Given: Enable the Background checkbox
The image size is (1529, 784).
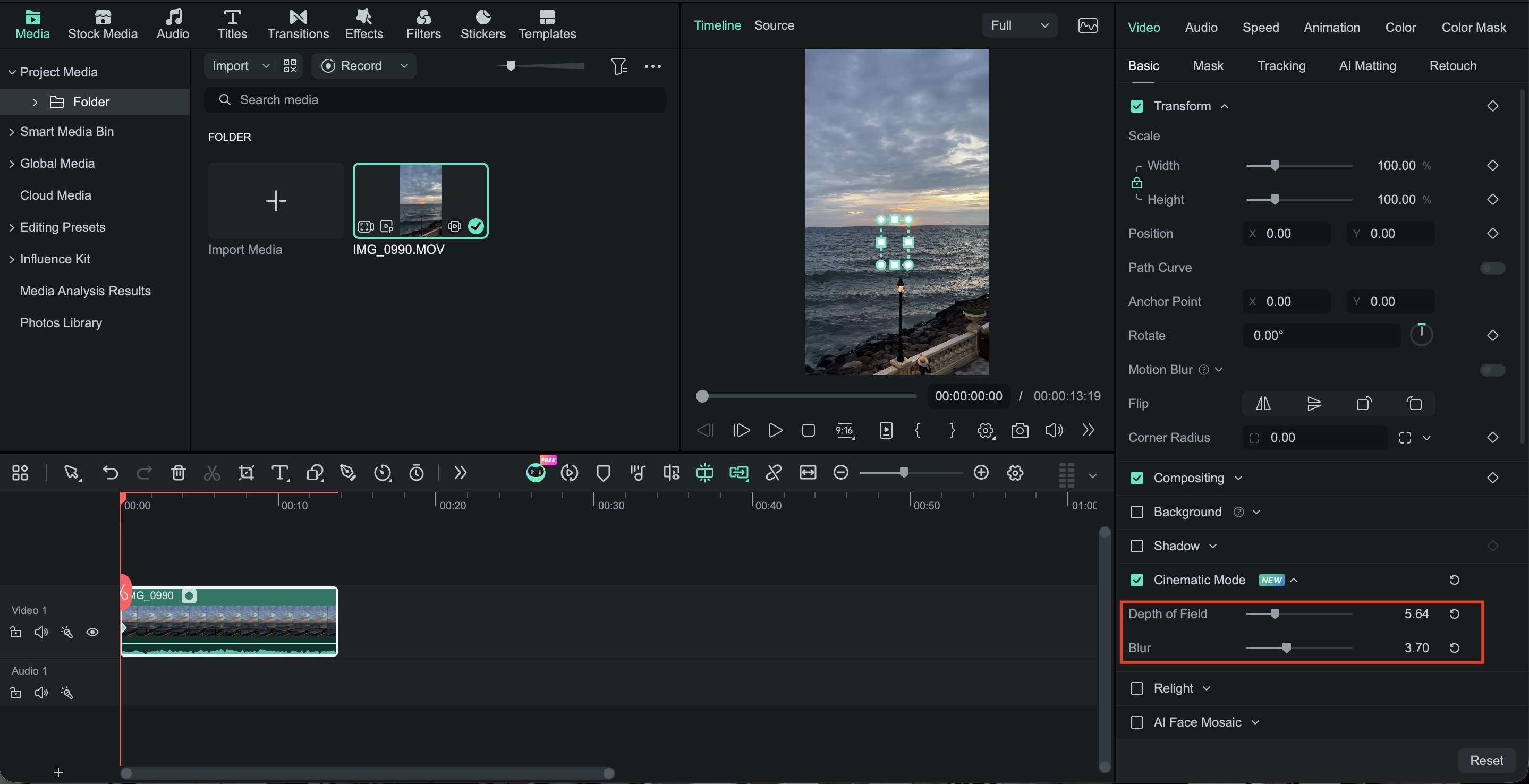Looking at the screenshot, I should 1137,512.
